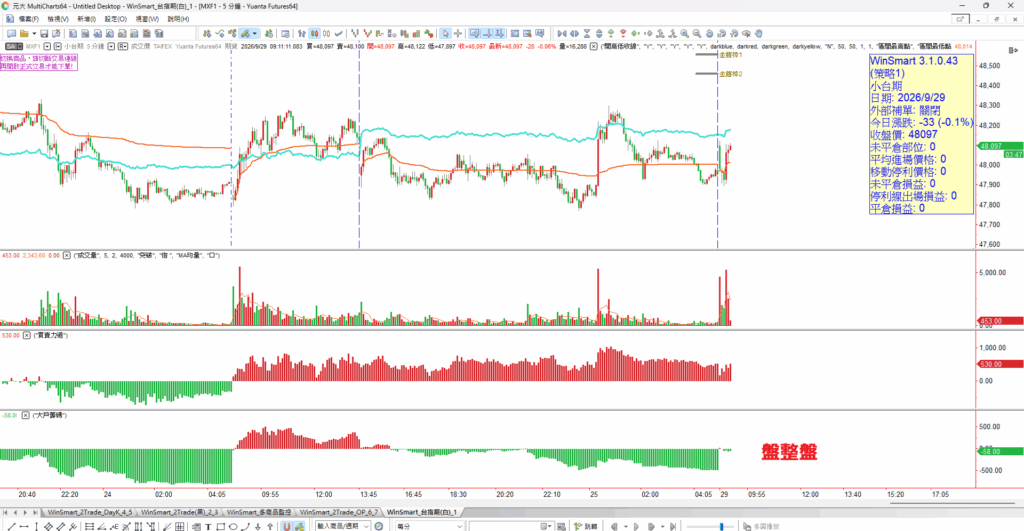Select the pointer arrow tool
Viewport: 1024px width, 531px height.
pyautogui.click(x=445, y=33)
